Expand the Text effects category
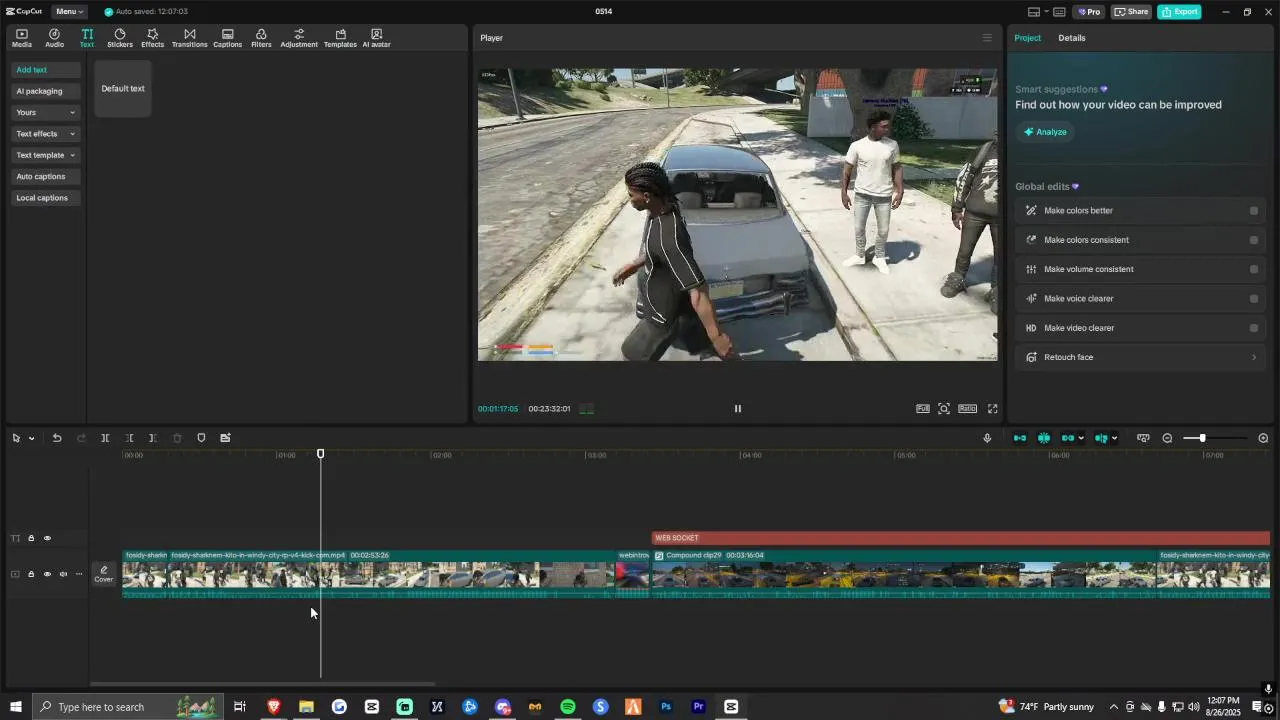 coord(46,134)
